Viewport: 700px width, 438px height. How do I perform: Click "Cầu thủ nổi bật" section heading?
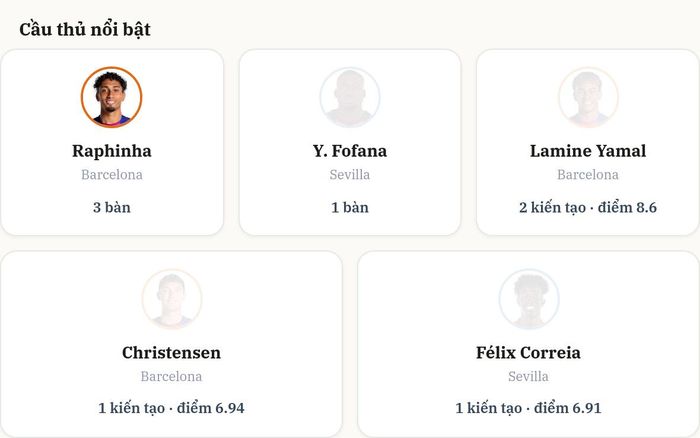85,29
